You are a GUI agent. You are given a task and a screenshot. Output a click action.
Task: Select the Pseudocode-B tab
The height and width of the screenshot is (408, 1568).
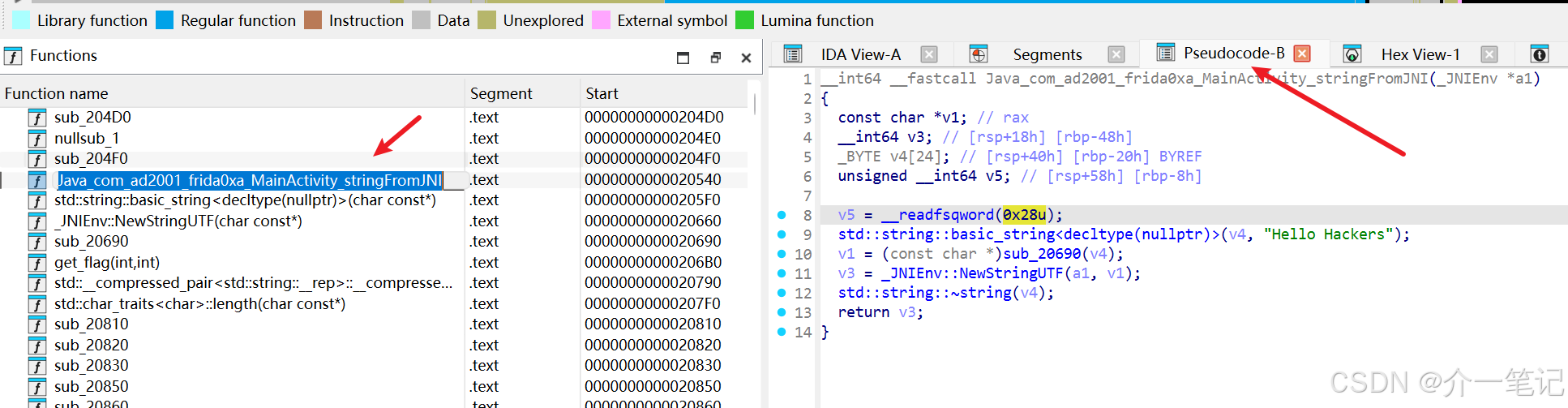pyautogui.click(x=1234, y=53)
